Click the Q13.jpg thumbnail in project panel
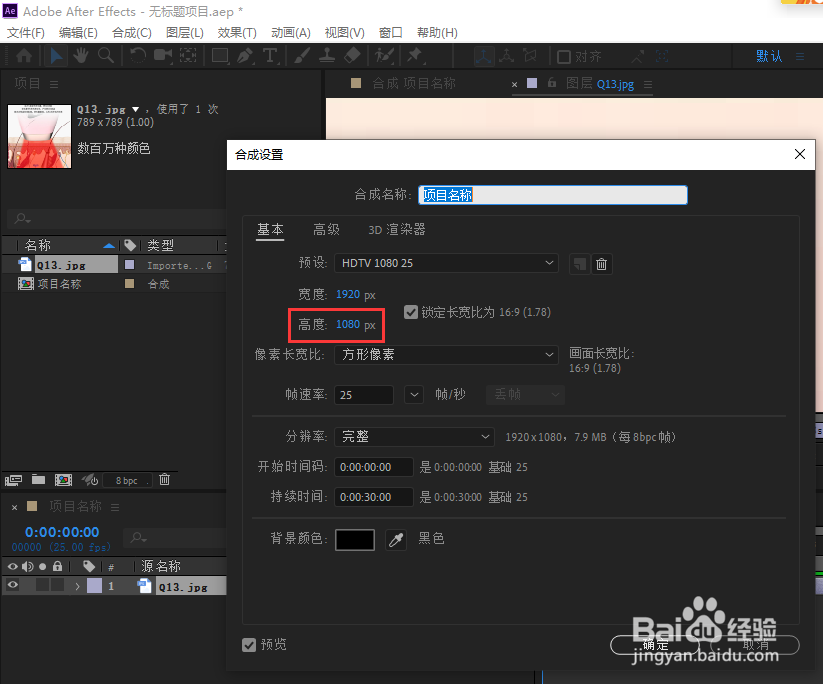The width and height of the screenshot is (823, 684). 39,136
